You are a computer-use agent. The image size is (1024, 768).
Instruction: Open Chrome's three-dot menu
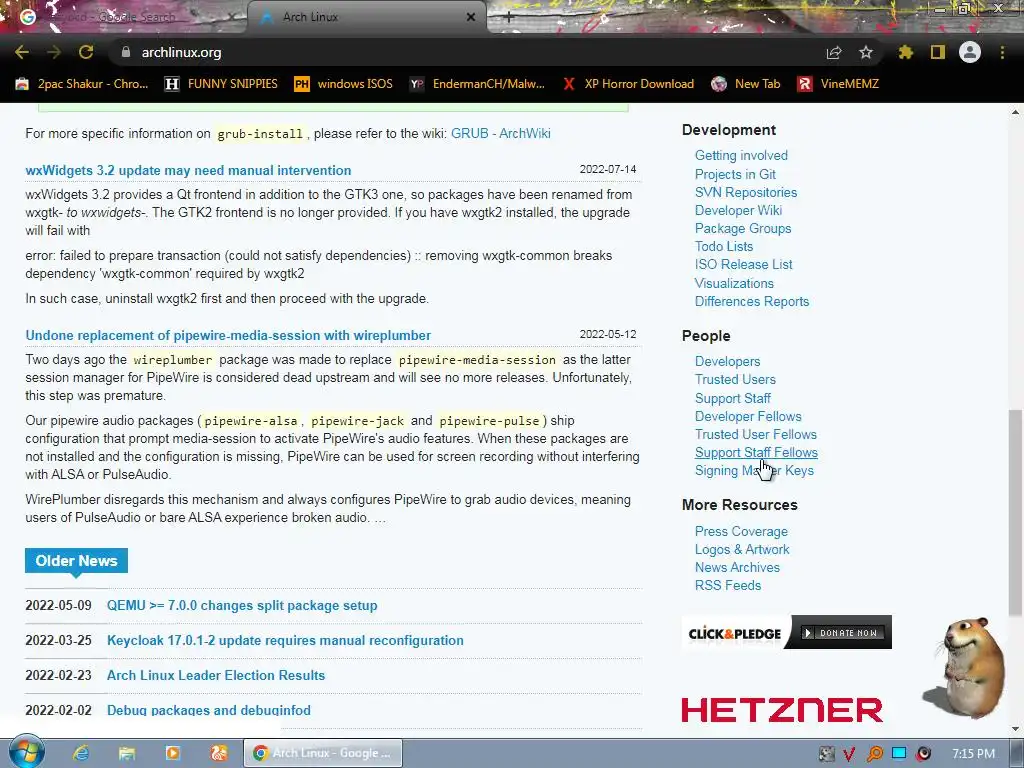point(1002,52)
